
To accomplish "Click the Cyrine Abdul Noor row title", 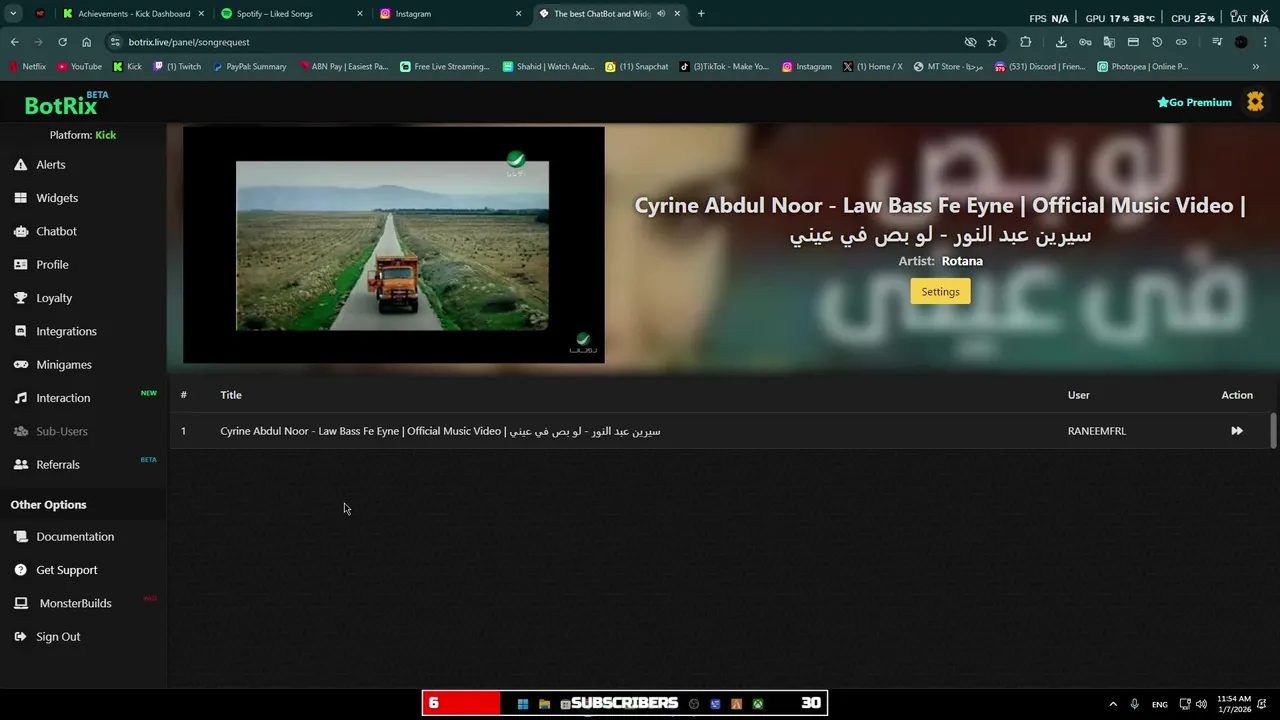I will [x=440, y=431].
